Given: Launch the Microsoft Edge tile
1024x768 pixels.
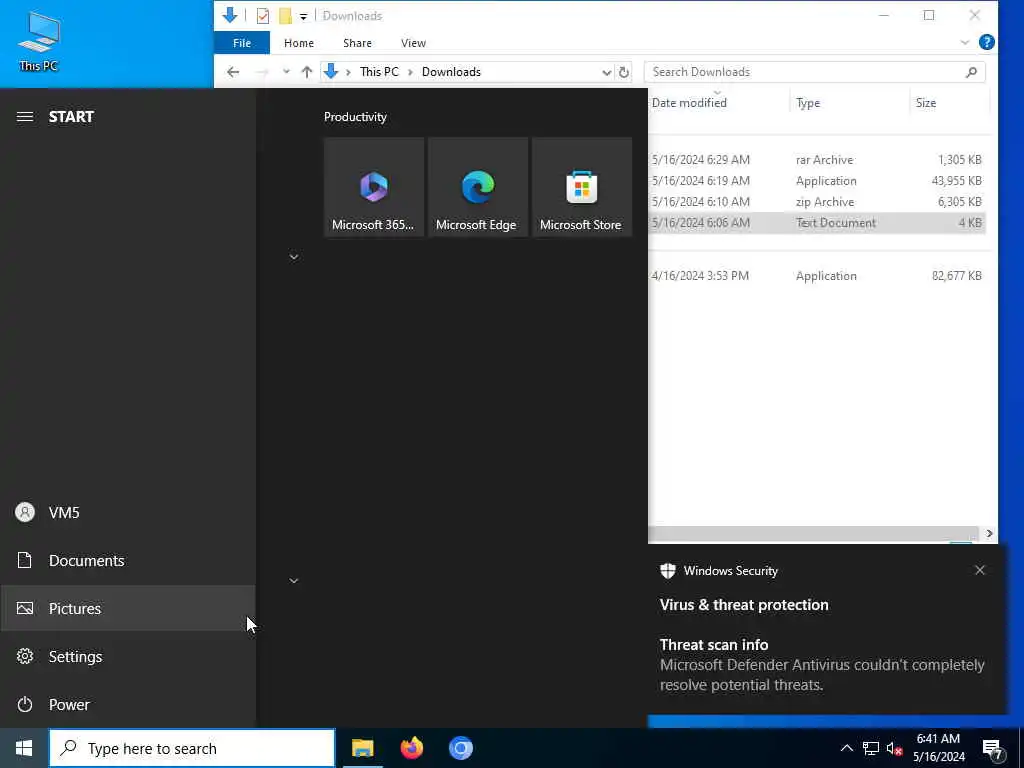Looking at the screenshot, I should [477, 187].
